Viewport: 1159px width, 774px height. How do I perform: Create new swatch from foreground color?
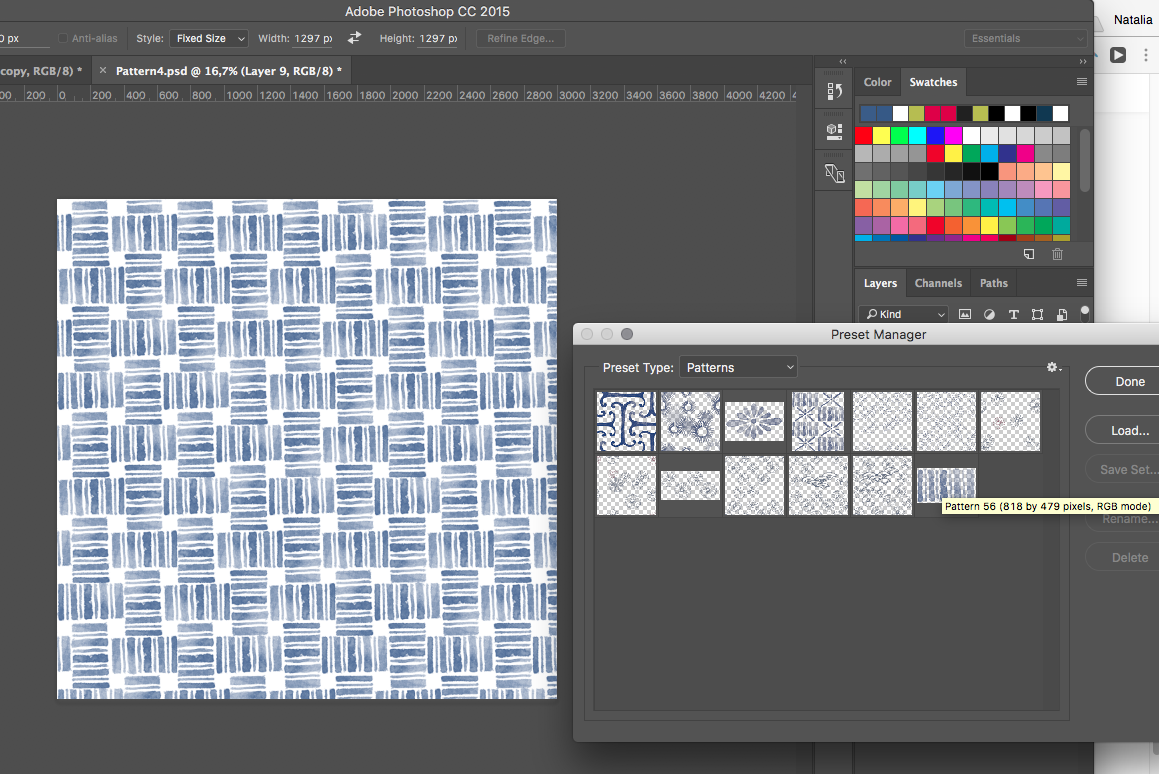1029,254
